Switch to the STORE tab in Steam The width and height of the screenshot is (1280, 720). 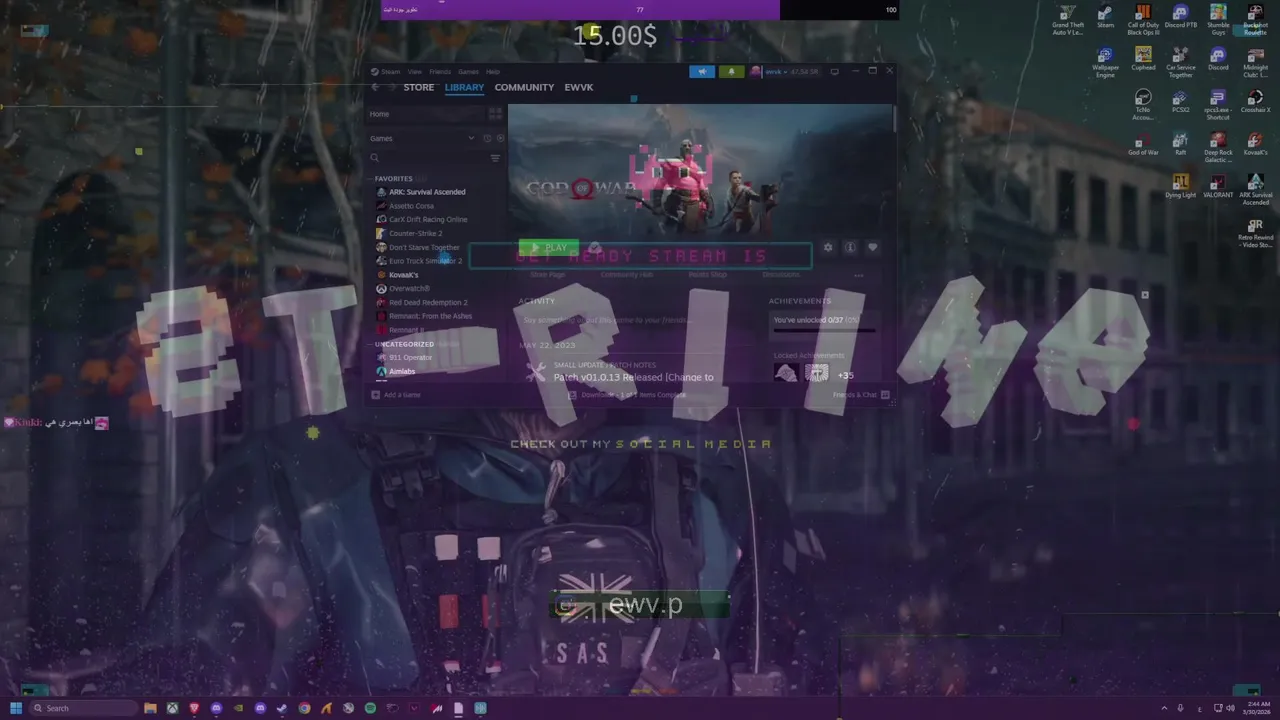419,87
